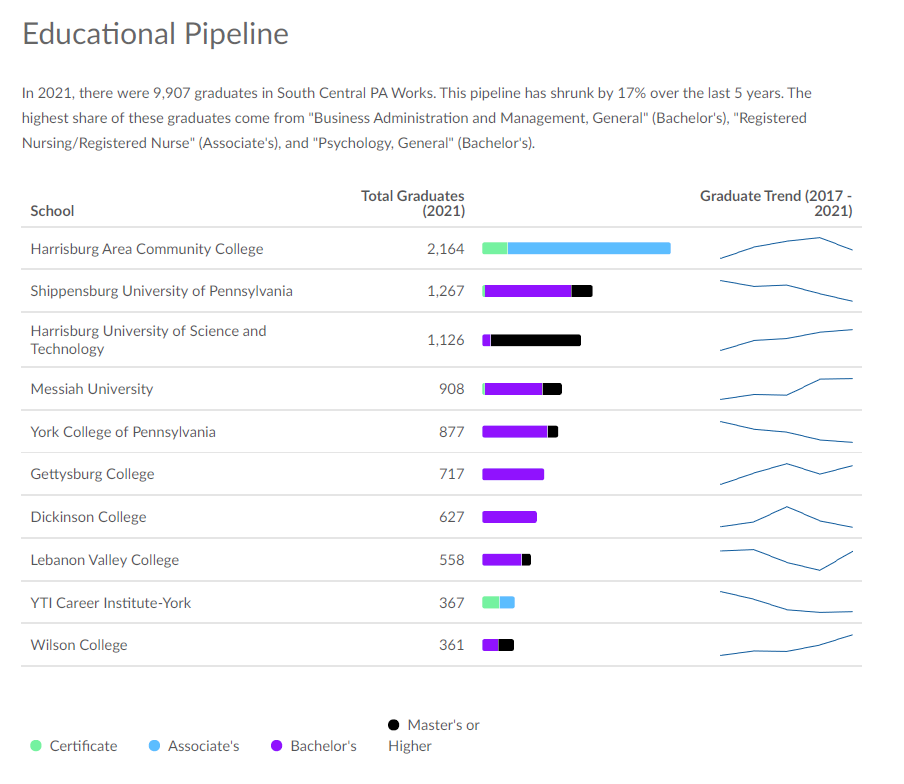This screenshot has height=784, width=904.
Task: Select the Lebanon Valley College row name
Action: coord(105,560)
